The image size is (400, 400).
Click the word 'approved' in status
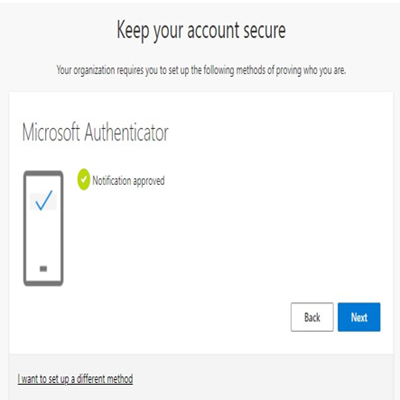click(x=149, y=181)
